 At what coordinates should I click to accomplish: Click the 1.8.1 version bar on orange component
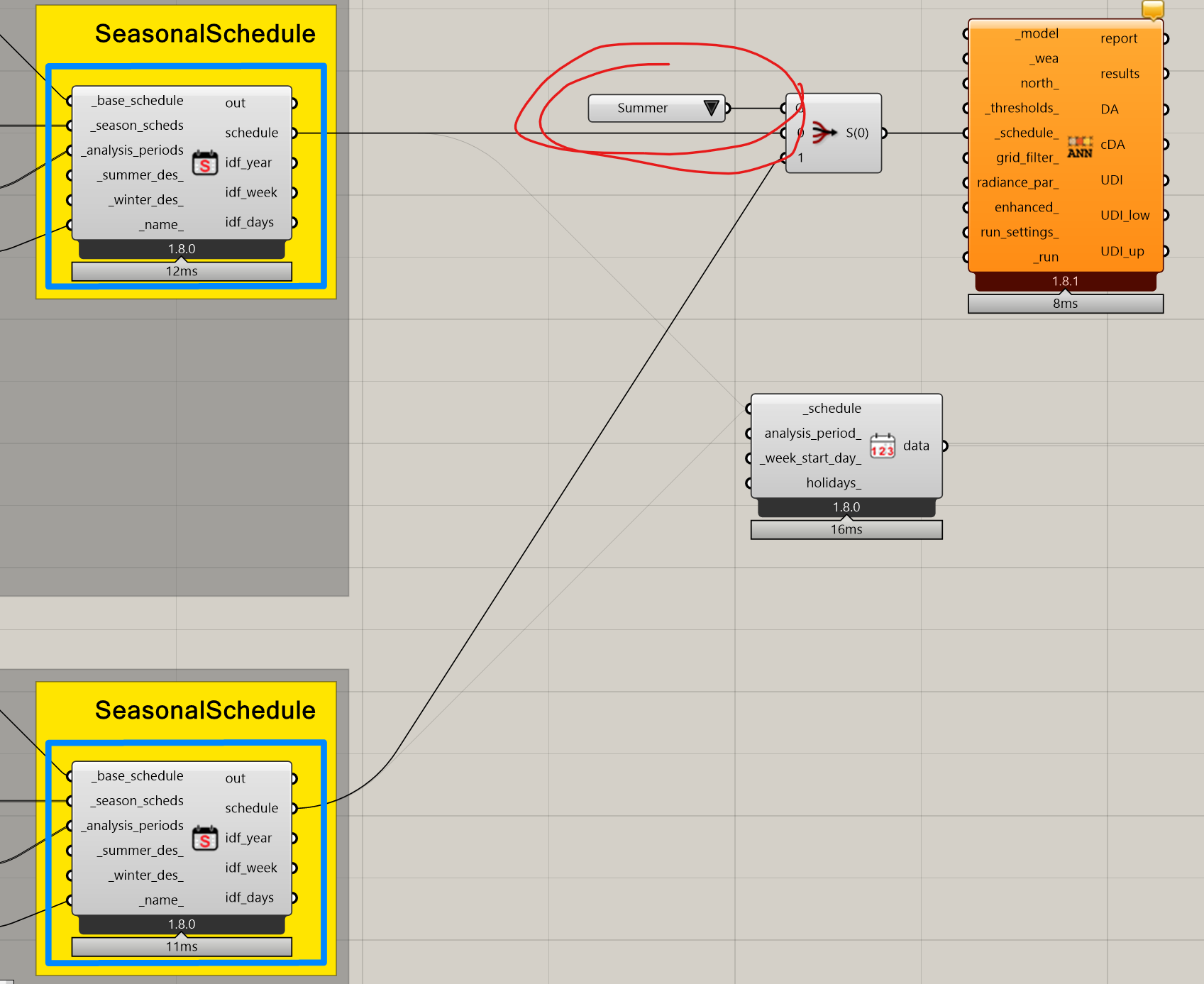pos(1065,281)
